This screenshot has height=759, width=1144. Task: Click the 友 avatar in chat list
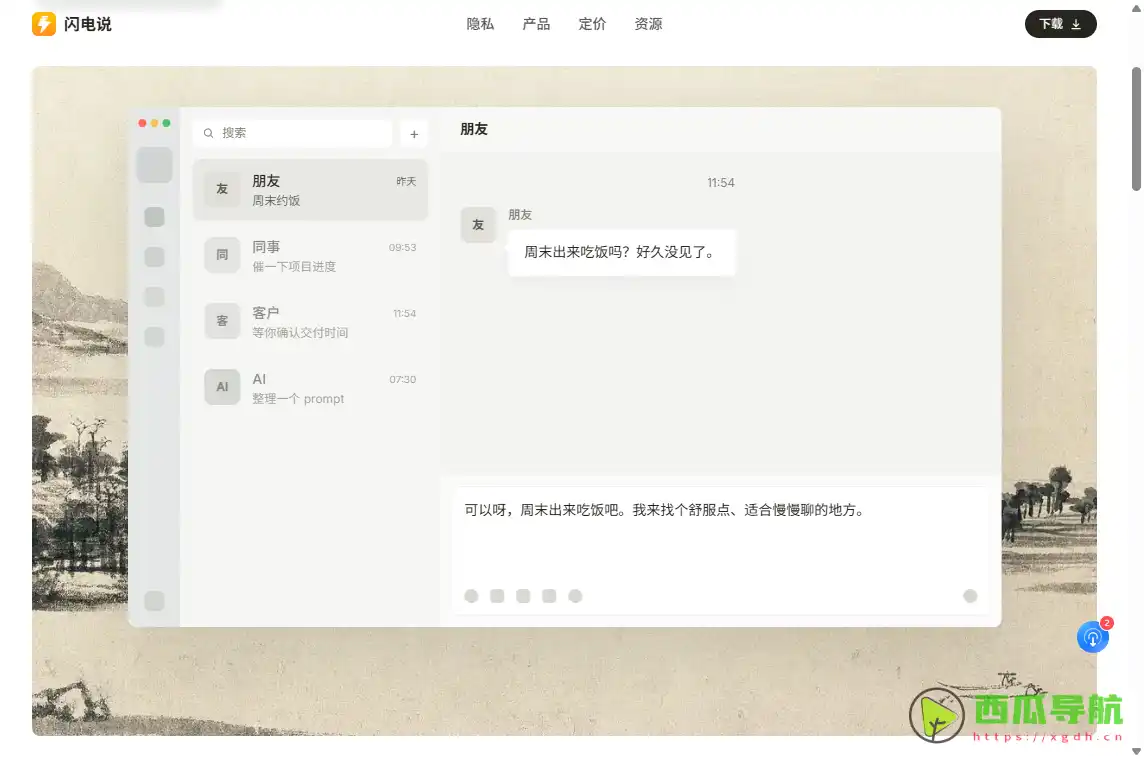click(222, 189)
